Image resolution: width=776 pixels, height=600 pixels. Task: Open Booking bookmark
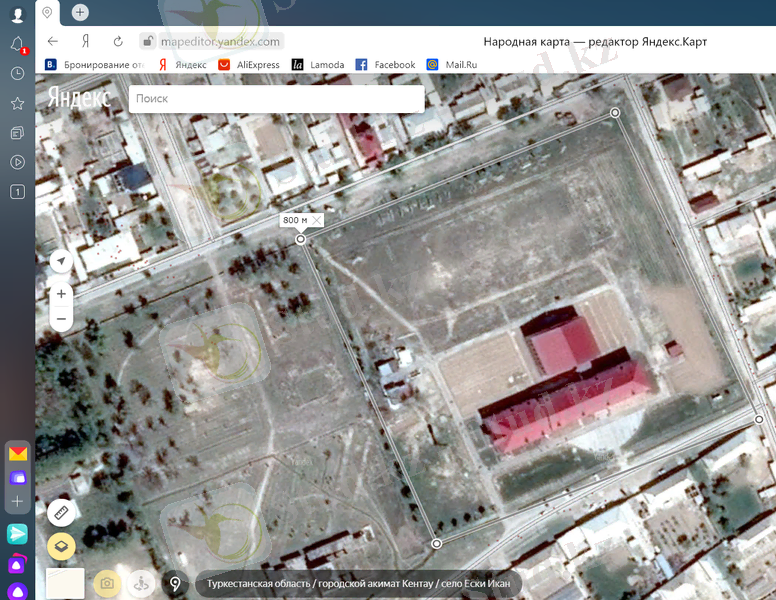click(x=94, y=65)
